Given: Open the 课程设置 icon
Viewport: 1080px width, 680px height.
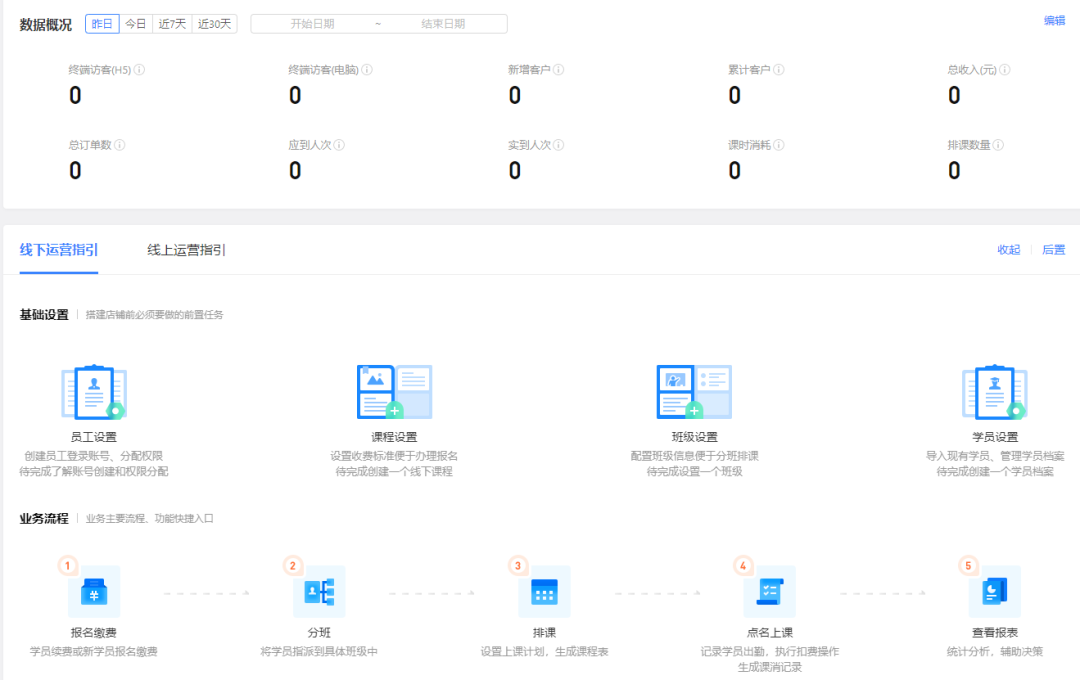Looking at the screenshot, I should pyautogui.click(x=394, y=392).
